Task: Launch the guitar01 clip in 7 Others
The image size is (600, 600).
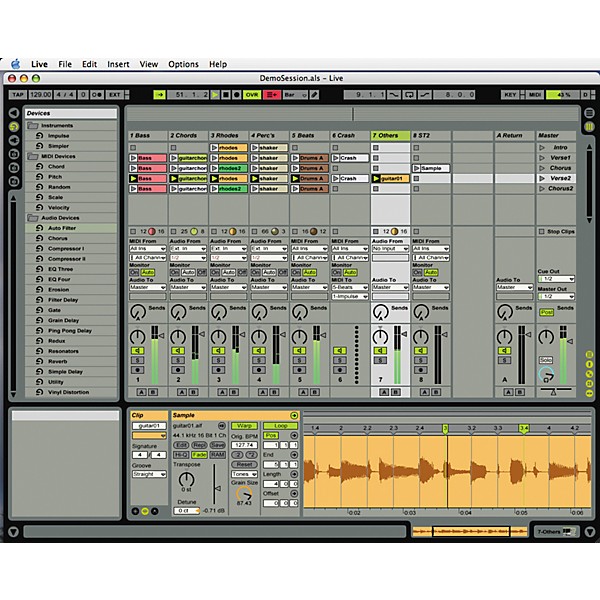Action: [x=377, y=178]
